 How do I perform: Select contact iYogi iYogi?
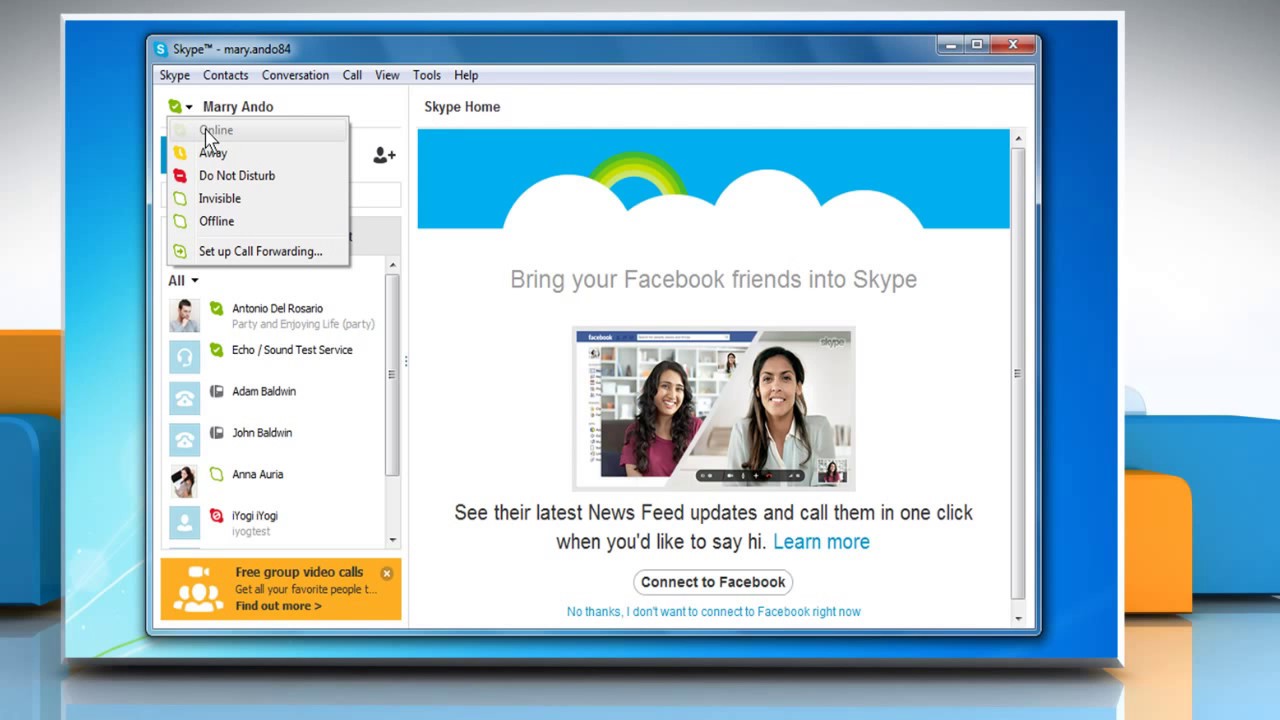273,523
